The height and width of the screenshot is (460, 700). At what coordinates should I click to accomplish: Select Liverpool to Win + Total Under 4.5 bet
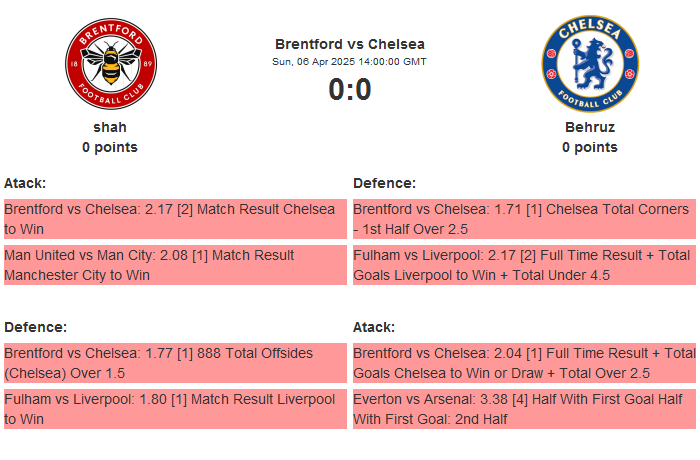click(524, 265)
